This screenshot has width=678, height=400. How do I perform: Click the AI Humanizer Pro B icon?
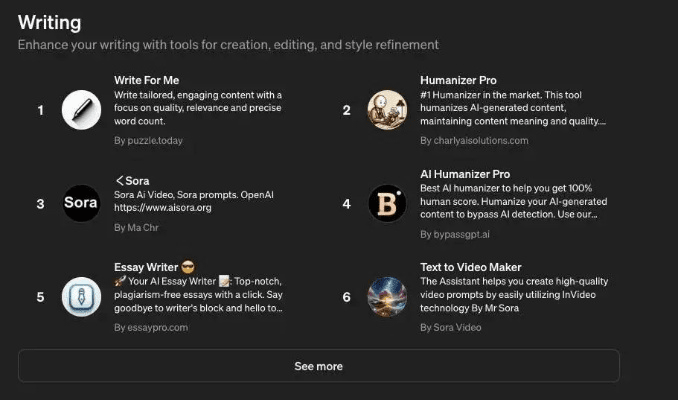pos(387,203)
